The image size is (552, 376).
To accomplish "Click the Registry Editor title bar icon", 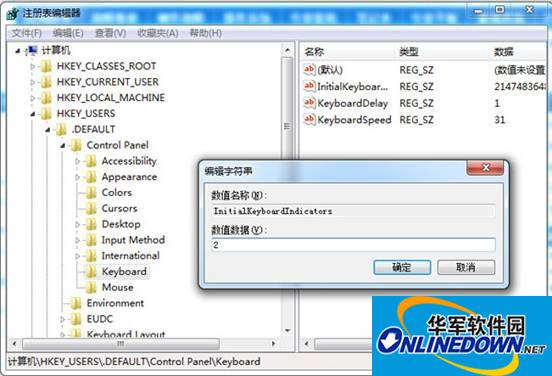I will click(x=13, y=14).
